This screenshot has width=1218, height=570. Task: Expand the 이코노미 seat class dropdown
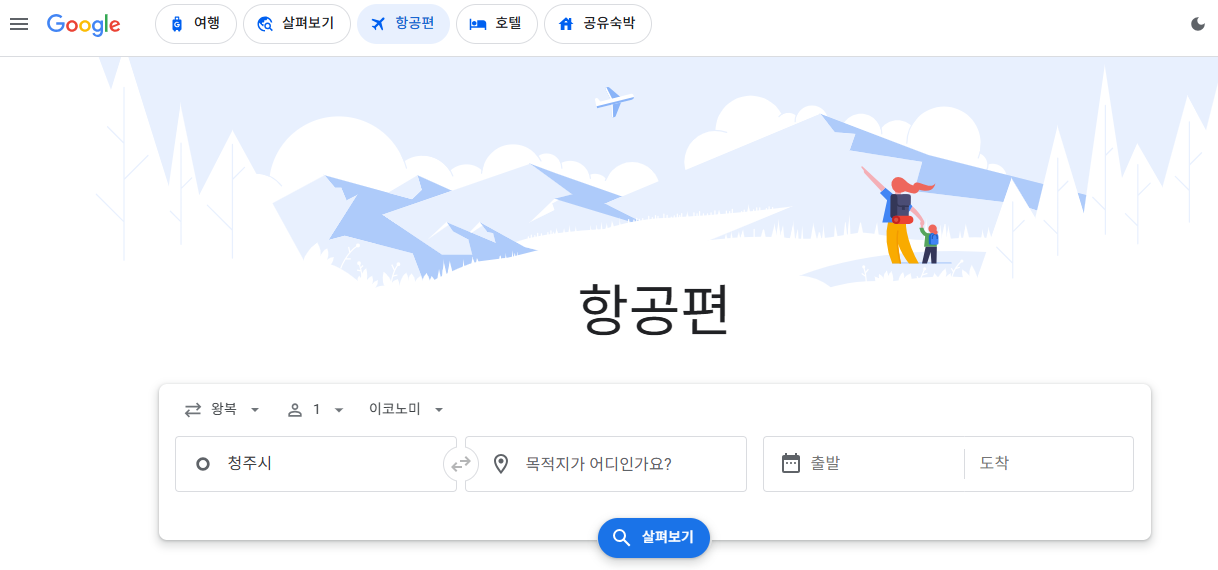(406, 410)
